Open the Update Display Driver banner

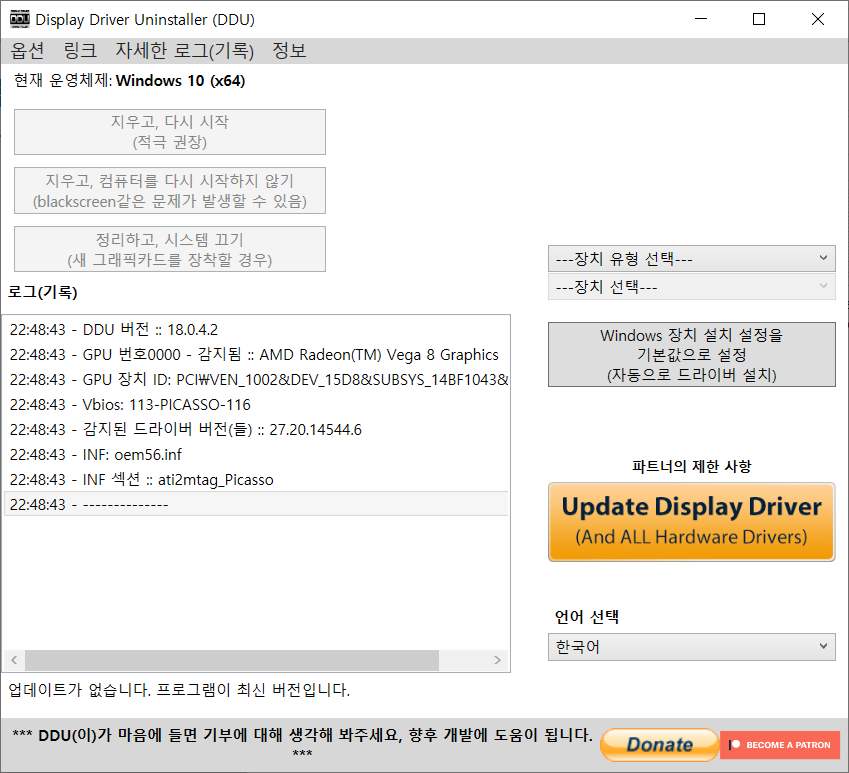tap(691, 521)
